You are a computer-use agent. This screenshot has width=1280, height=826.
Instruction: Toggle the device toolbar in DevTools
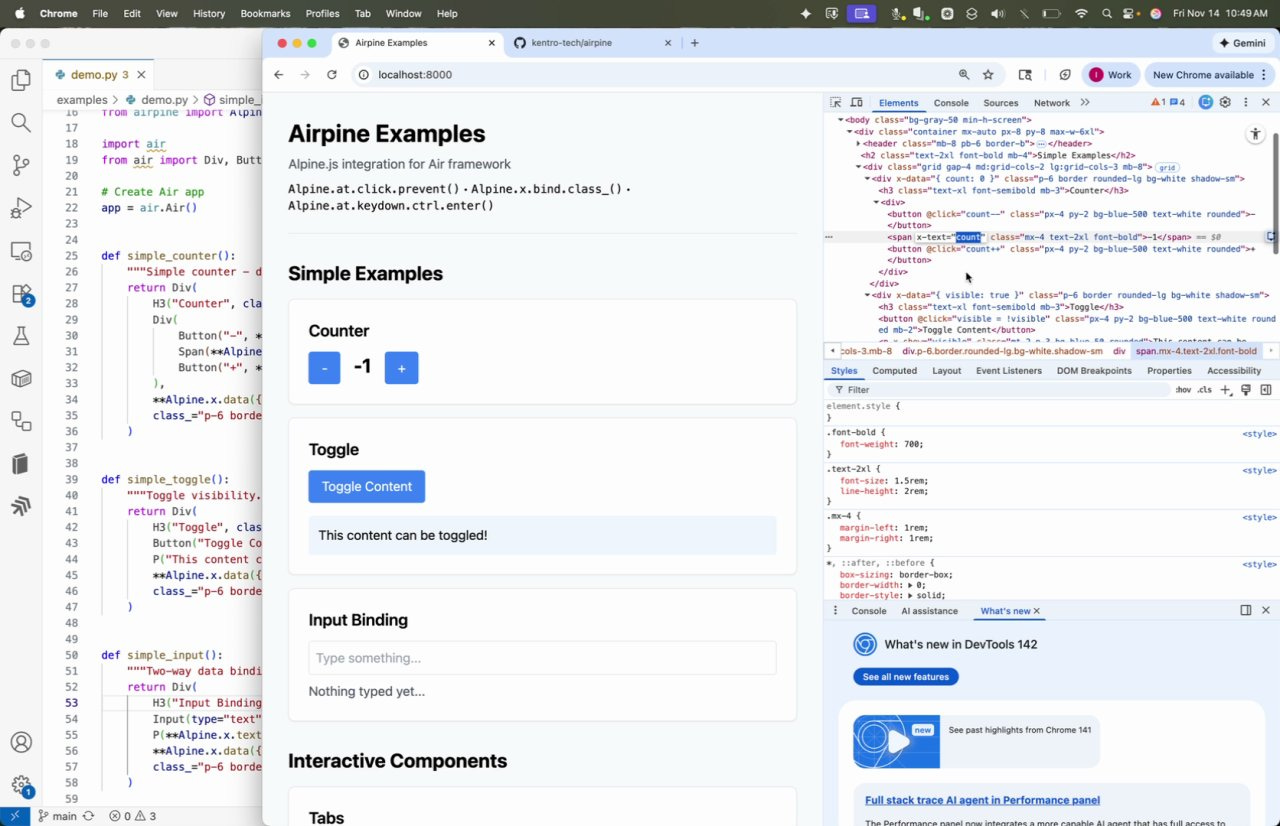(857, 103)
